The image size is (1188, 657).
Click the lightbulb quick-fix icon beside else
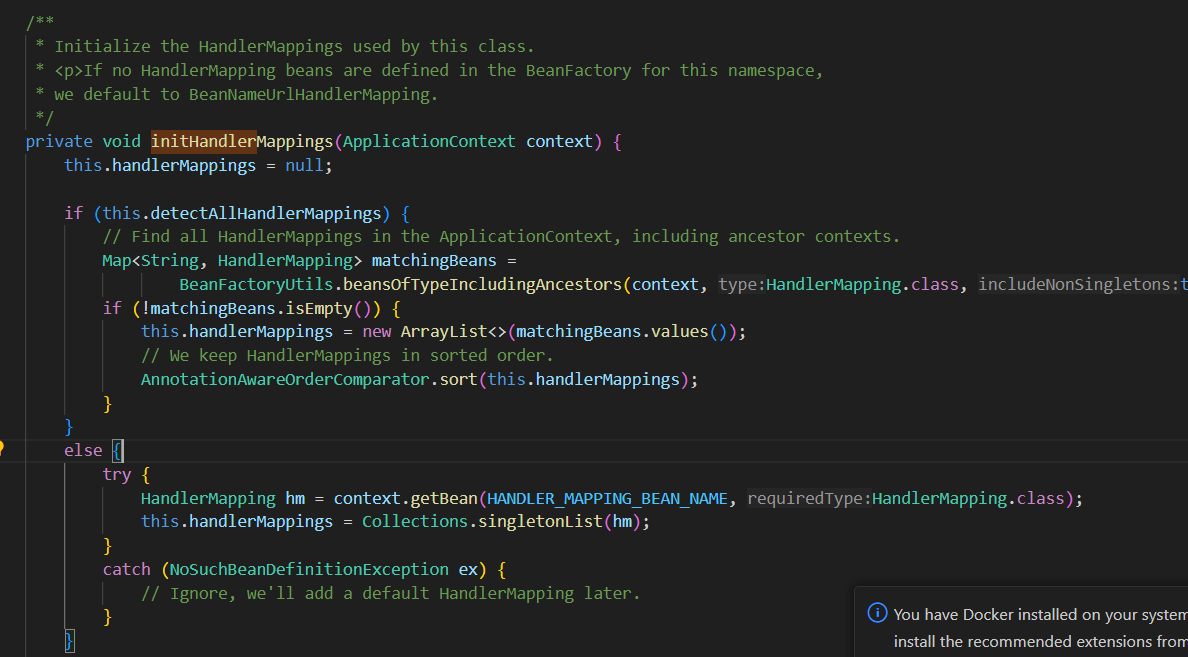click(x=2, y=447)
